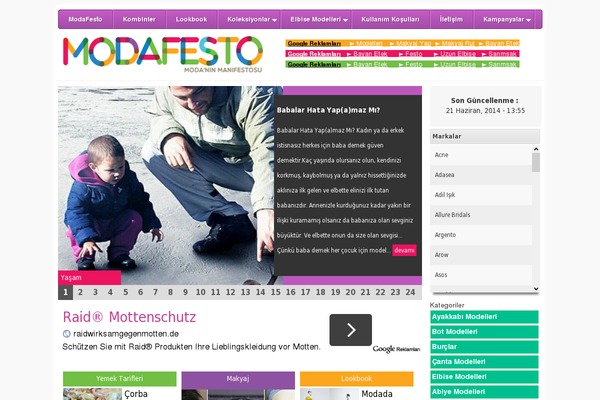The width and height of the screenshot is (600, 400).
Task: Open Ayakkabı Modelleri category
Action: tap(484, 317)
